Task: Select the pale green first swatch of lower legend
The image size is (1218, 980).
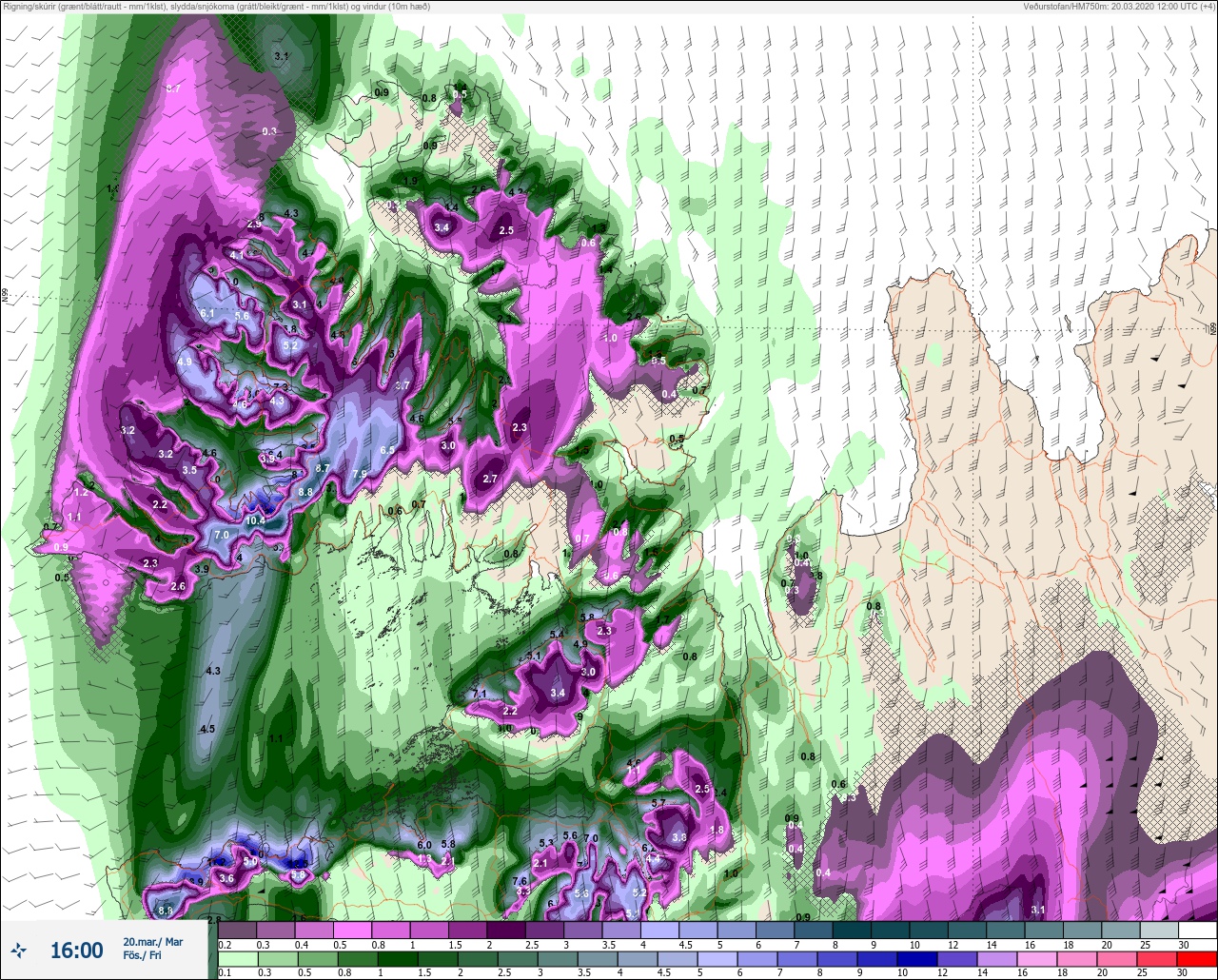Action: coord(236,958)
